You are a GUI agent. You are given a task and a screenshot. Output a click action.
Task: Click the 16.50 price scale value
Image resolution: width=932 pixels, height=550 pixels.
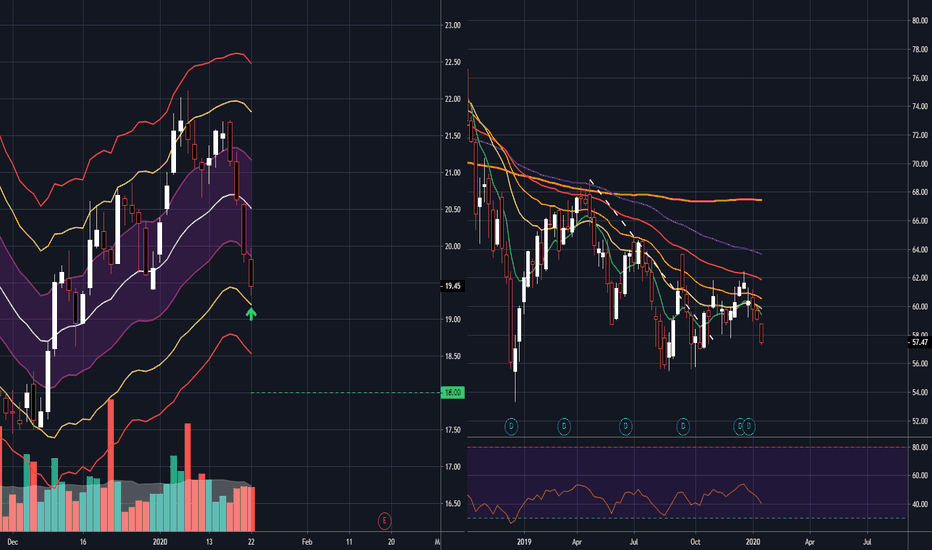[x=452, y=504]
